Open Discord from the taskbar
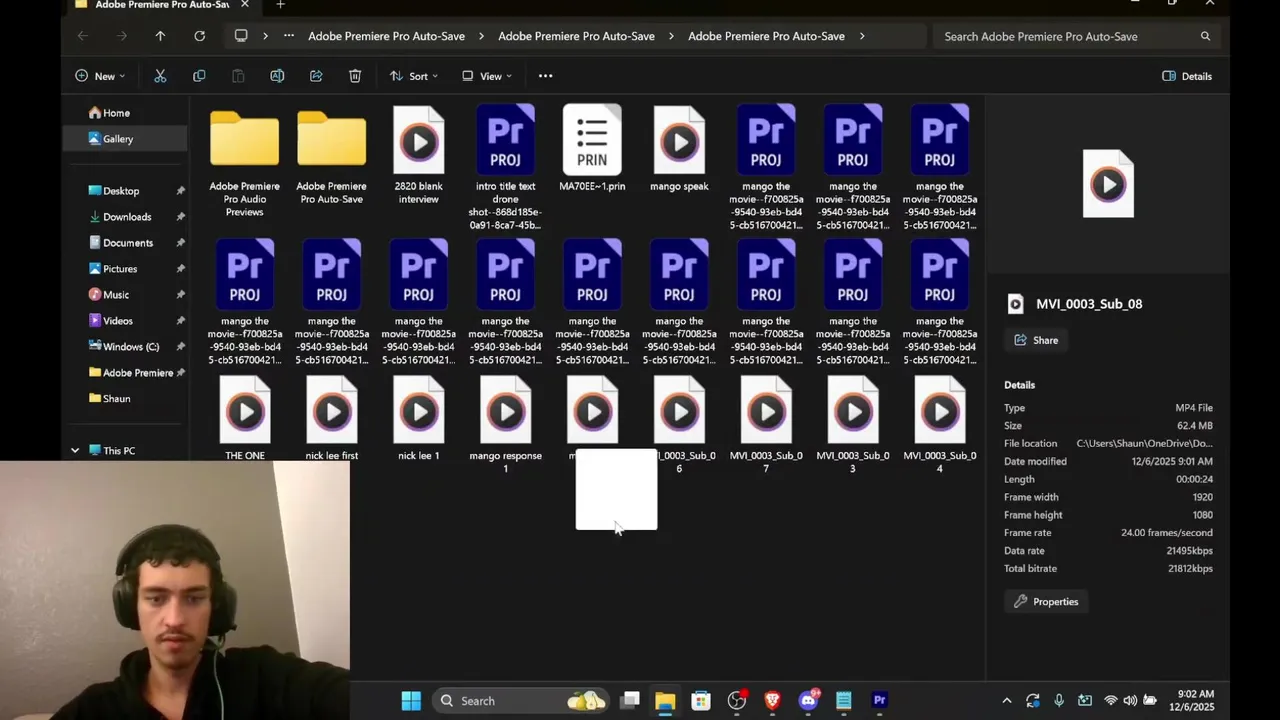1280x720 pixels. pos(808,701)
